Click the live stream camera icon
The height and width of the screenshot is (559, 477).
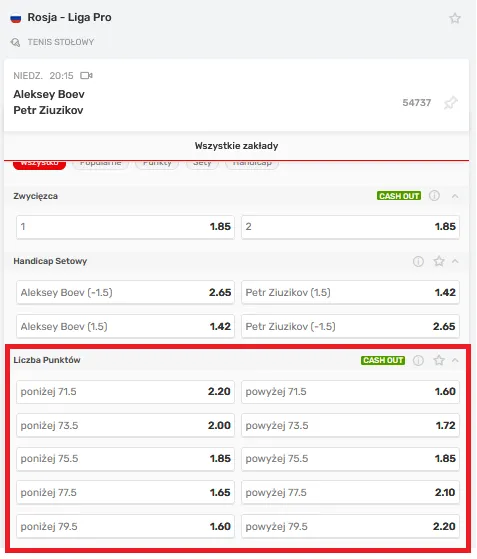pyautogui.click(x=86, y=76)
